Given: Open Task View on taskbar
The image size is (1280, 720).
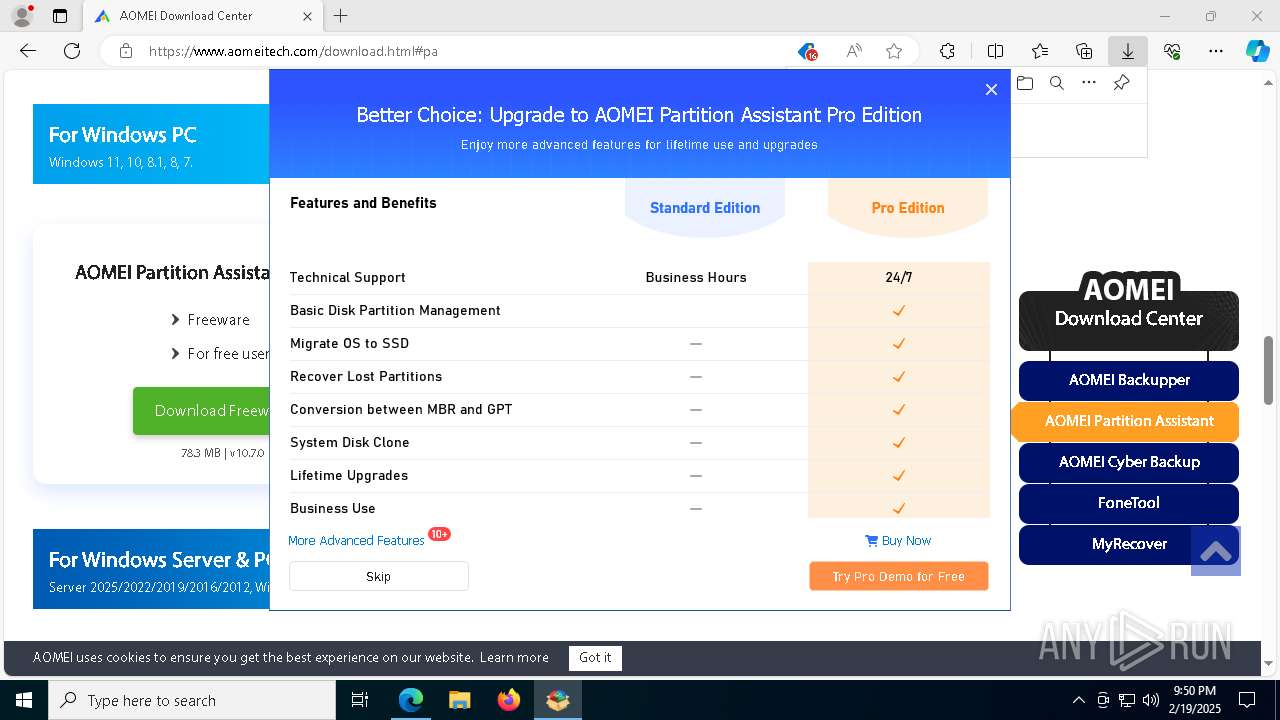Looking at the screenshot, I should point(360,700).
